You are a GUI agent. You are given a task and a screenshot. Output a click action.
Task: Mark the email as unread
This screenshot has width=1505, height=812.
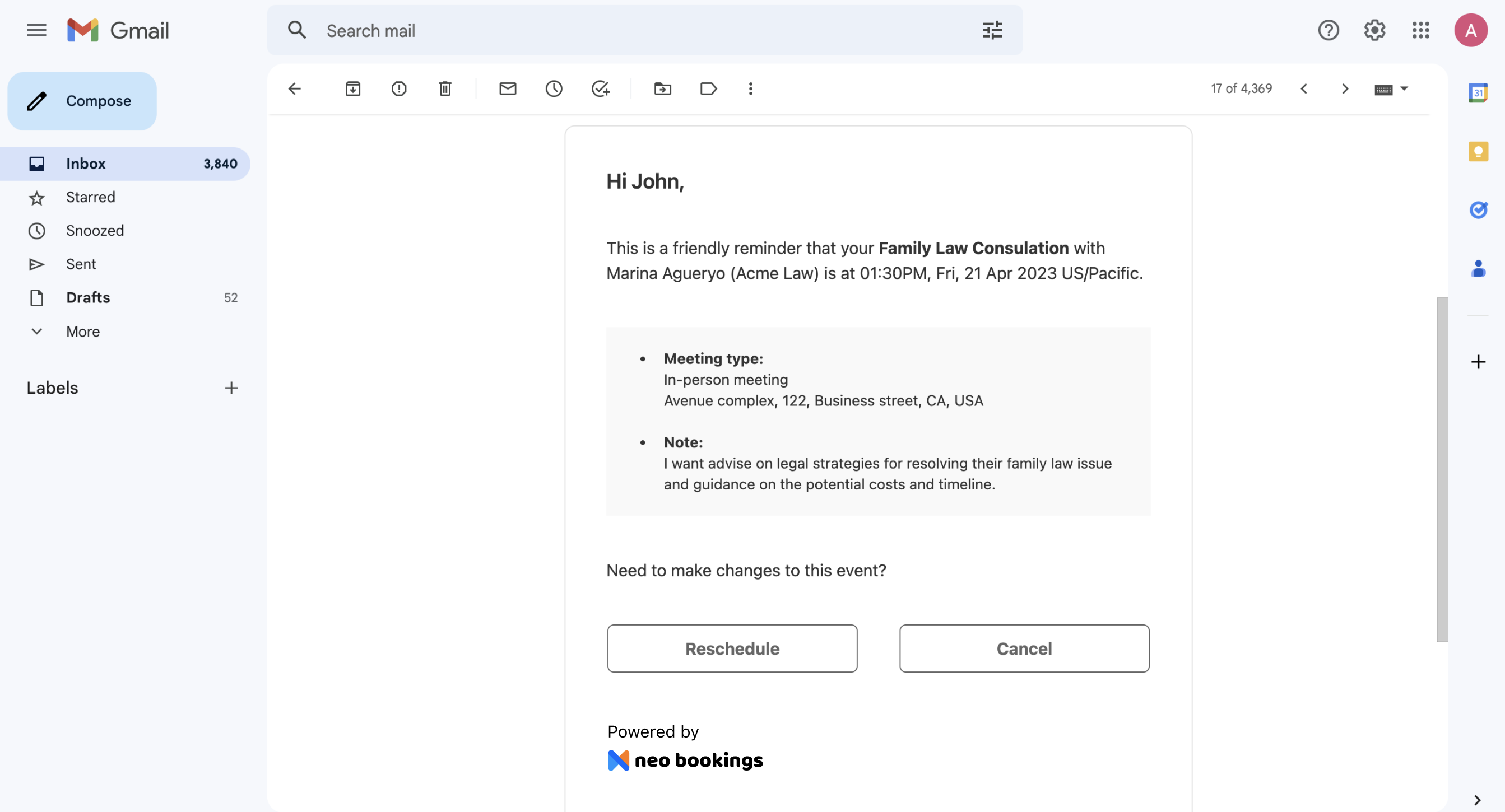pyautogui.click(x=508, y=88)
